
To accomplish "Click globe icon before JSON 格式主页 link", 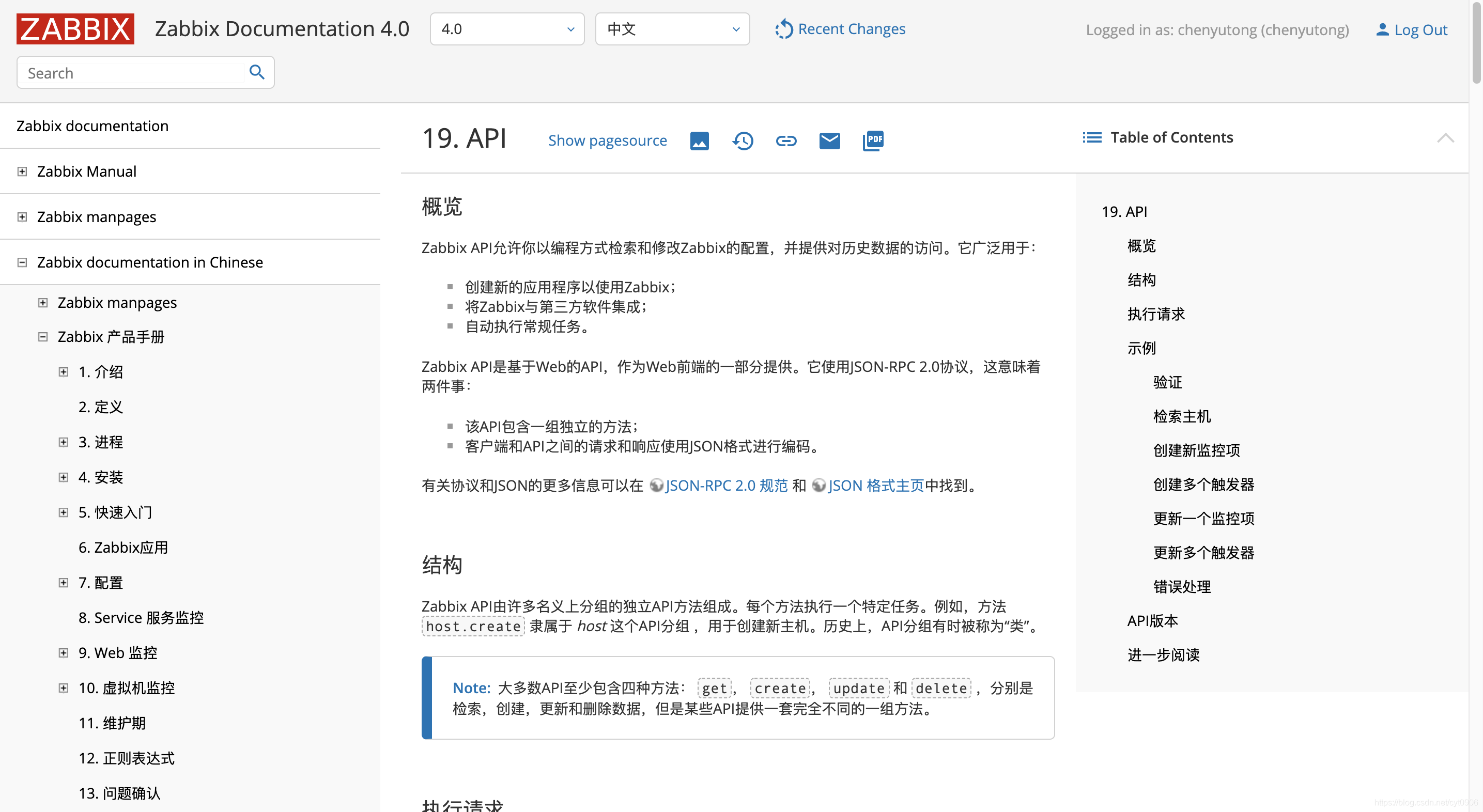I will point(818,485).
